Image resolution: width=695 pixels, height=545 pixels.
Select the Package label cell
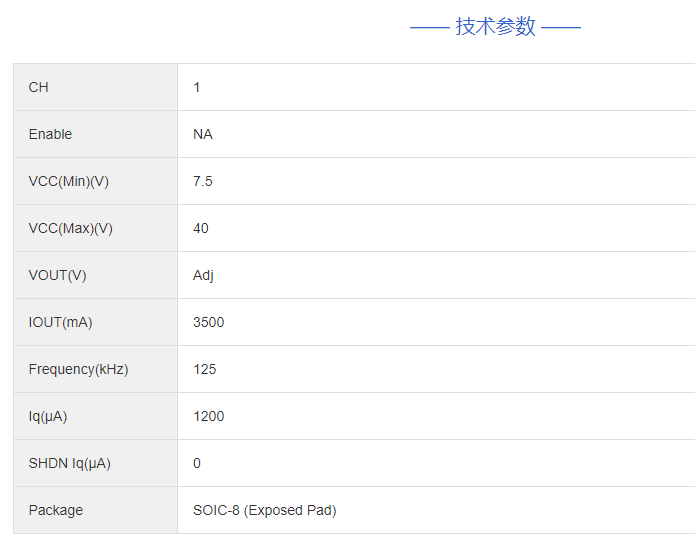[56, 511]
